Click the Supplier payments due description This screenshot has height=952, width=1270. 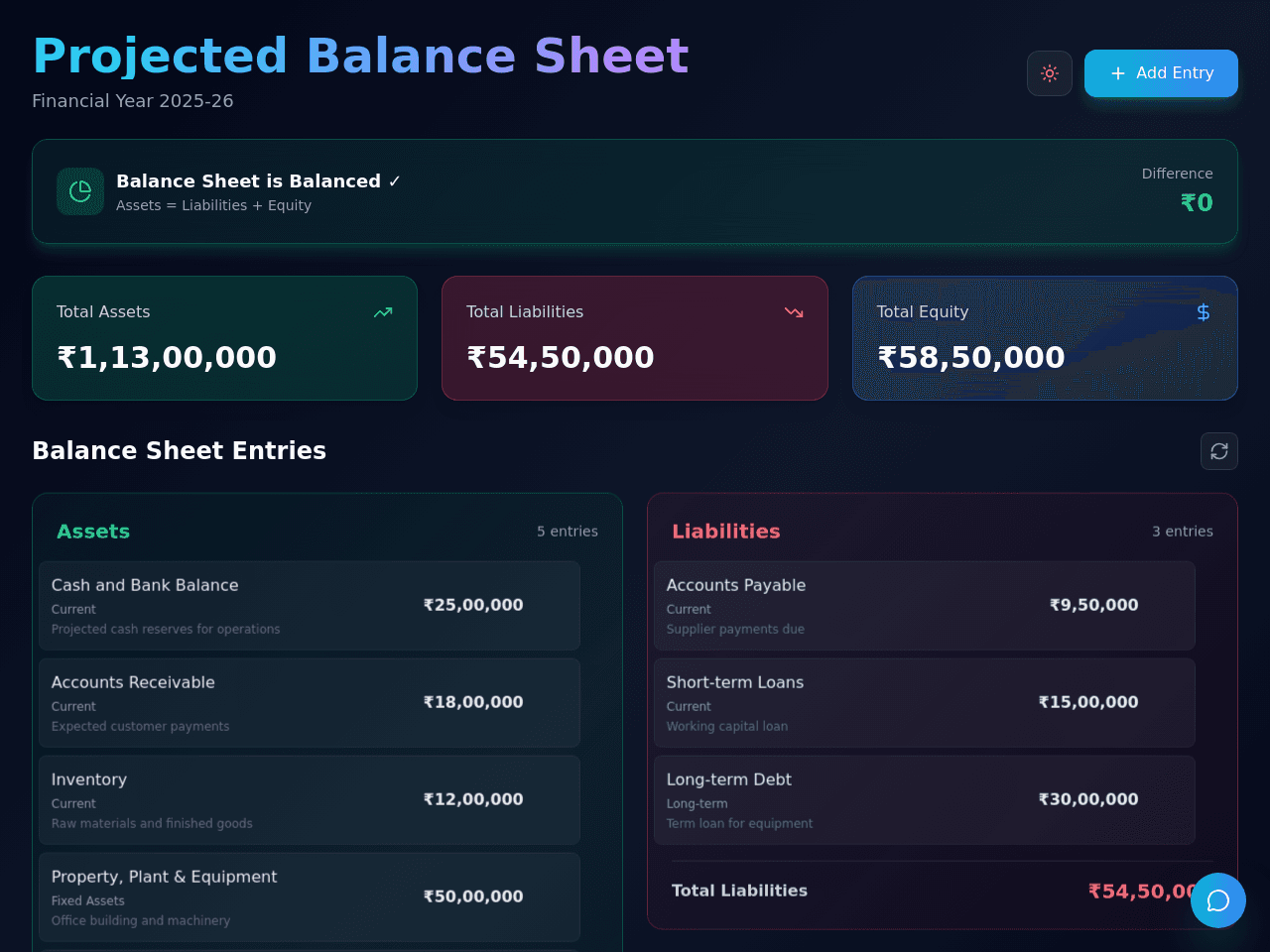tap(735, 629)
